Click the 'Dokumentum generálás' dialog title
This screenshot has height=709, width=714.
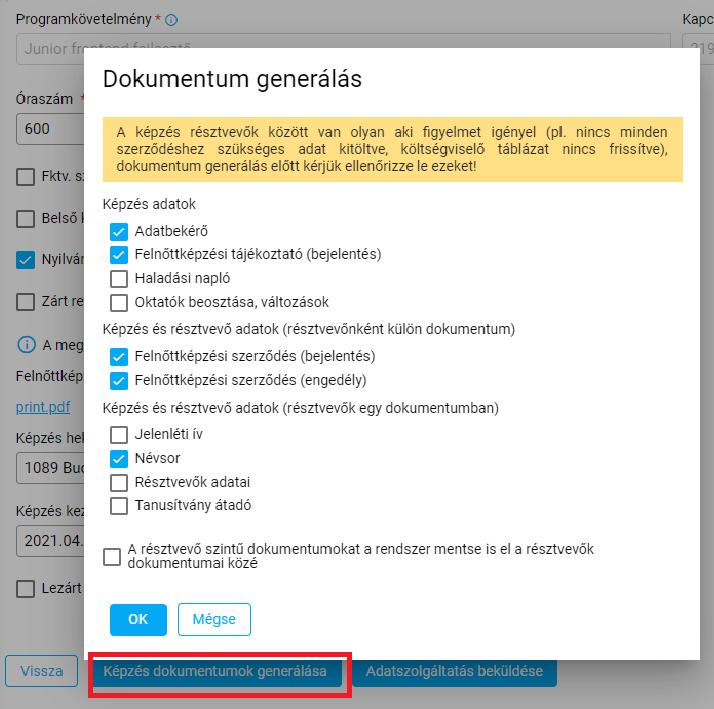pos(232,79)
